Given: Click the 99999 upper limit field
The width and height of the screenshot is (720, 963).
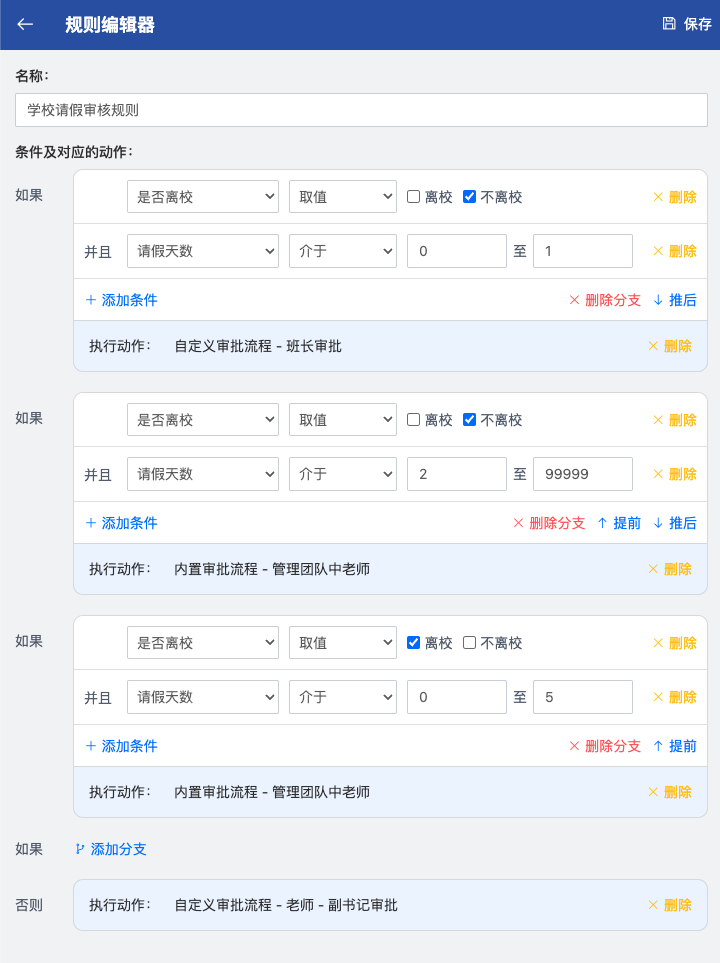Looking at the screenshot, I should pyautogui.click(x=583, y=474).
